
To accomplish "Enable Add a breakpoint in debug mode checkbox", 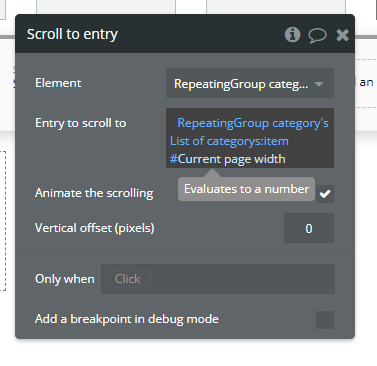I will click(325, 320).
